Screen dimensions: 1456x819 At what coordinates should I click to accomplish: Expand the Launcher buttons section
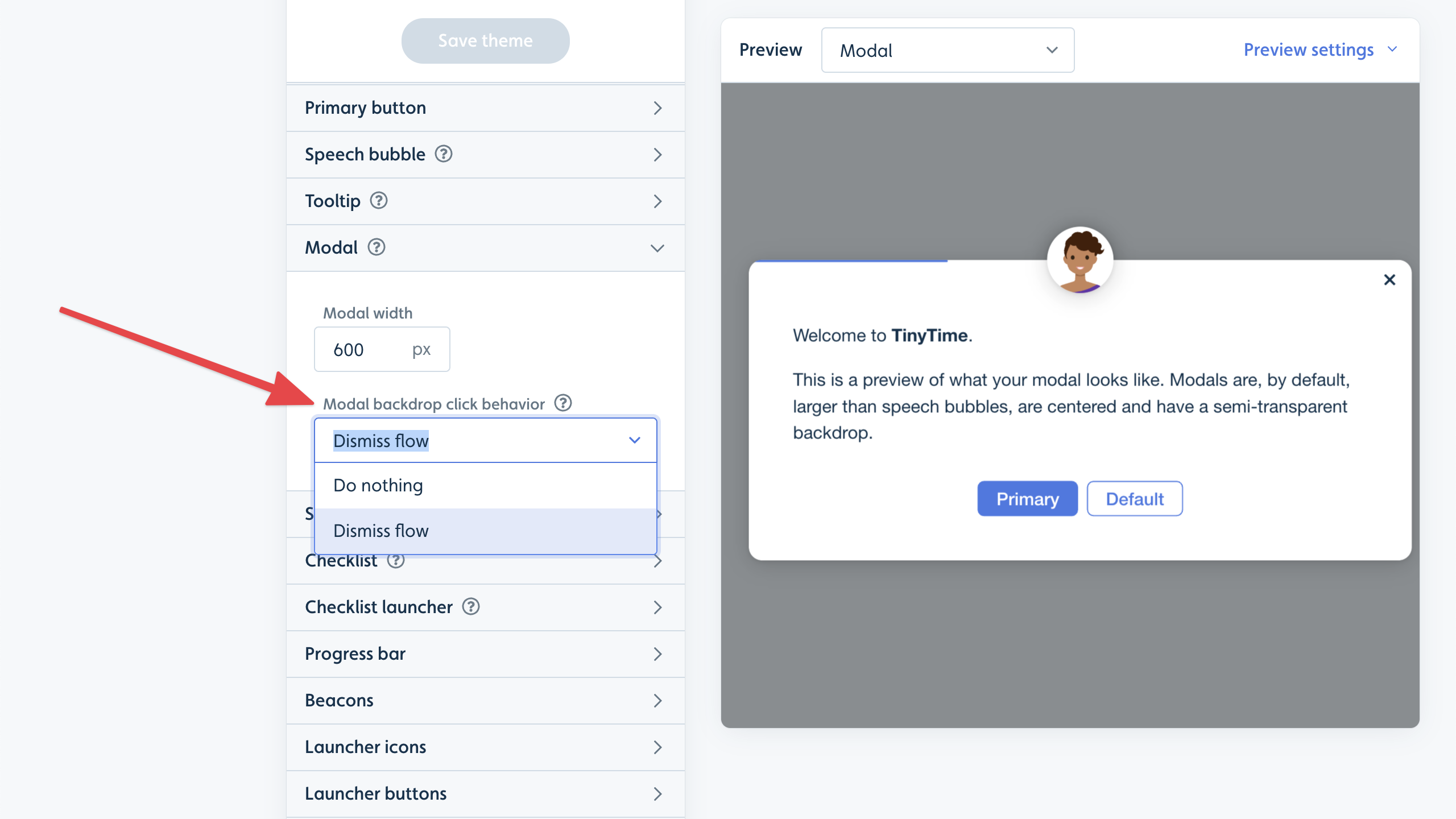point(486,794)
